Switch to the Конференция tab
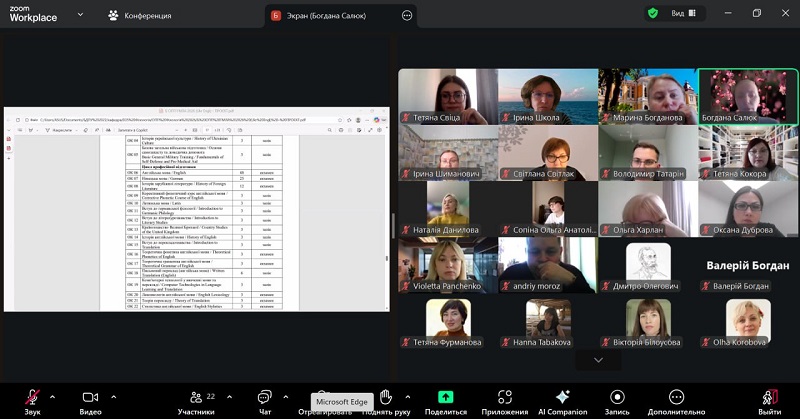The image size is (800, 419). pos(139,15)
